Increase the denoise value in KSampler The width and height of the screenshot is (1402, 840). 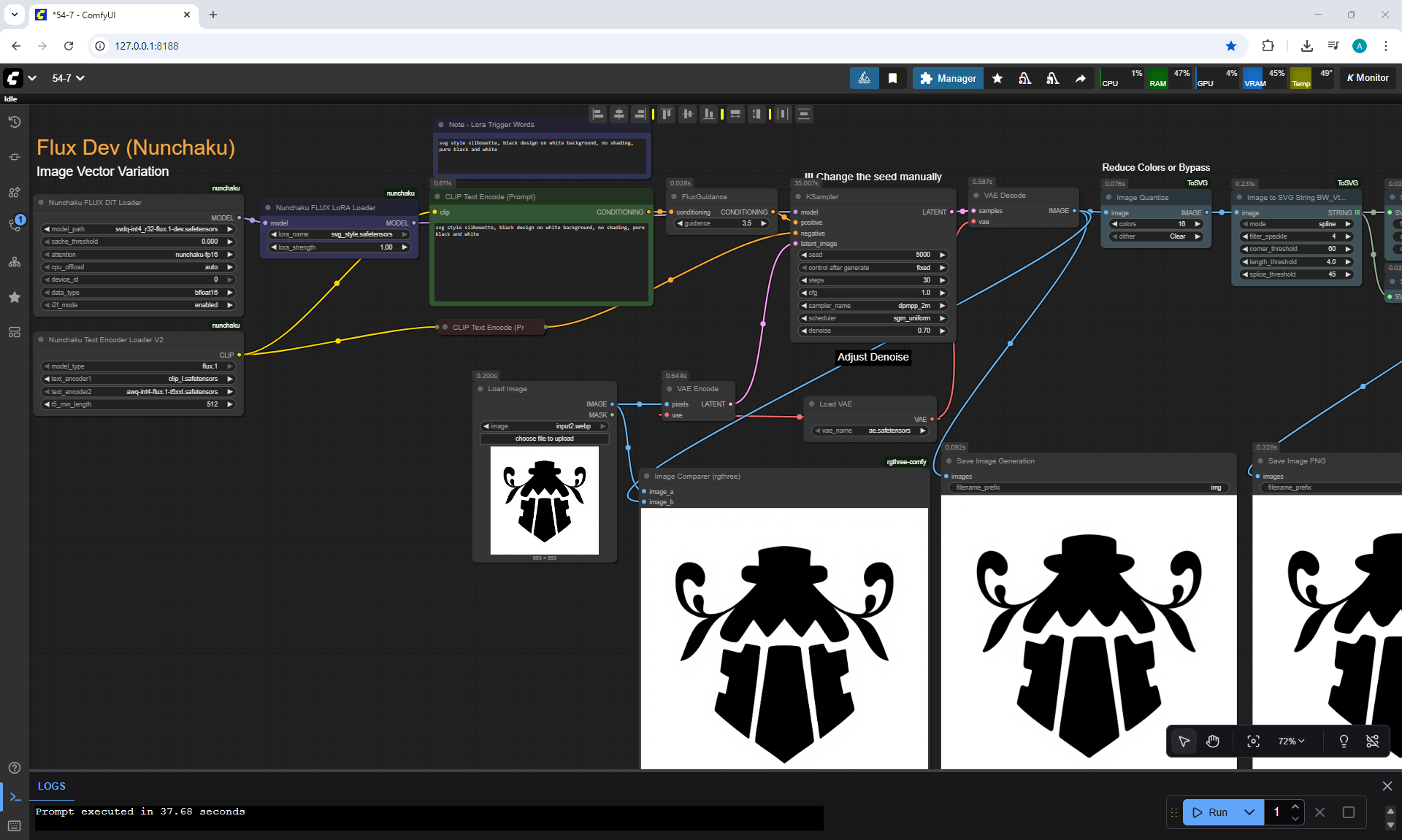tap(942, 331)
